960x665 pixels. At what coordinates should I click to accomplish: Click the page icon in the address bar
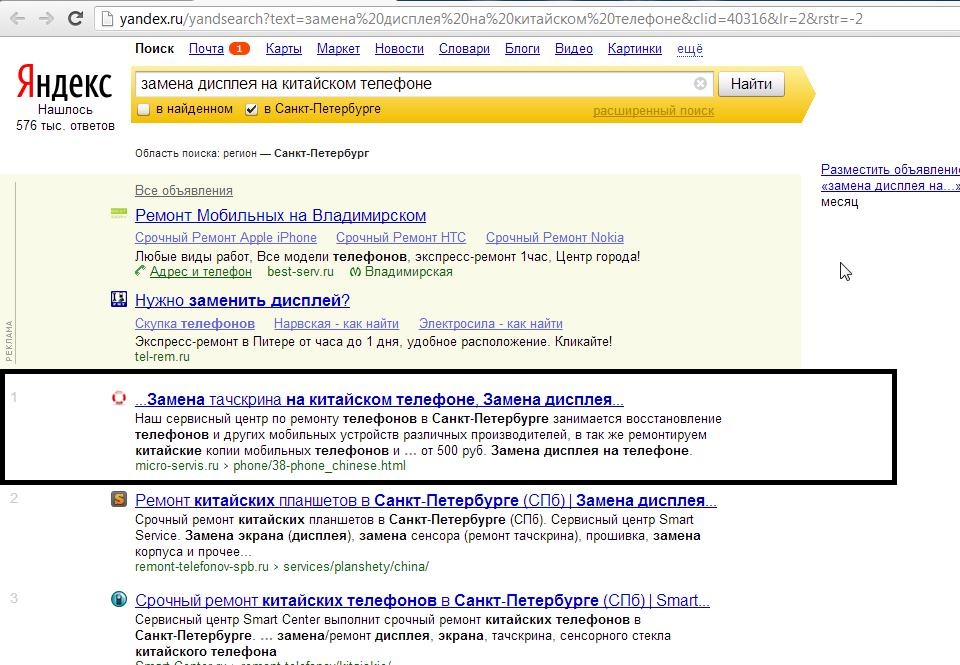coord(107,19)
